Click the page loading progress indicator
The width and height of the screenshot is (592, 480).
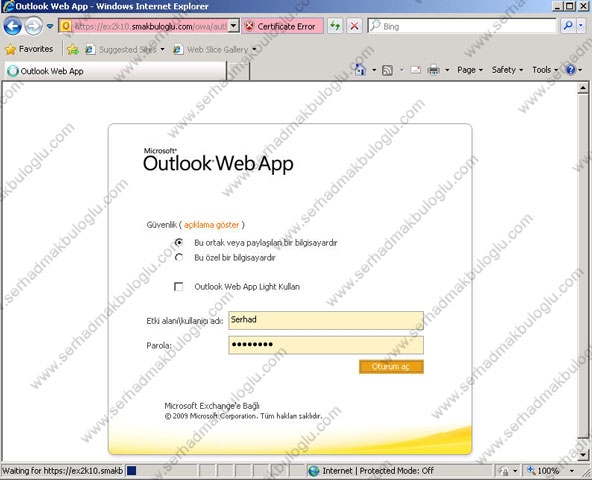(131, 471)
